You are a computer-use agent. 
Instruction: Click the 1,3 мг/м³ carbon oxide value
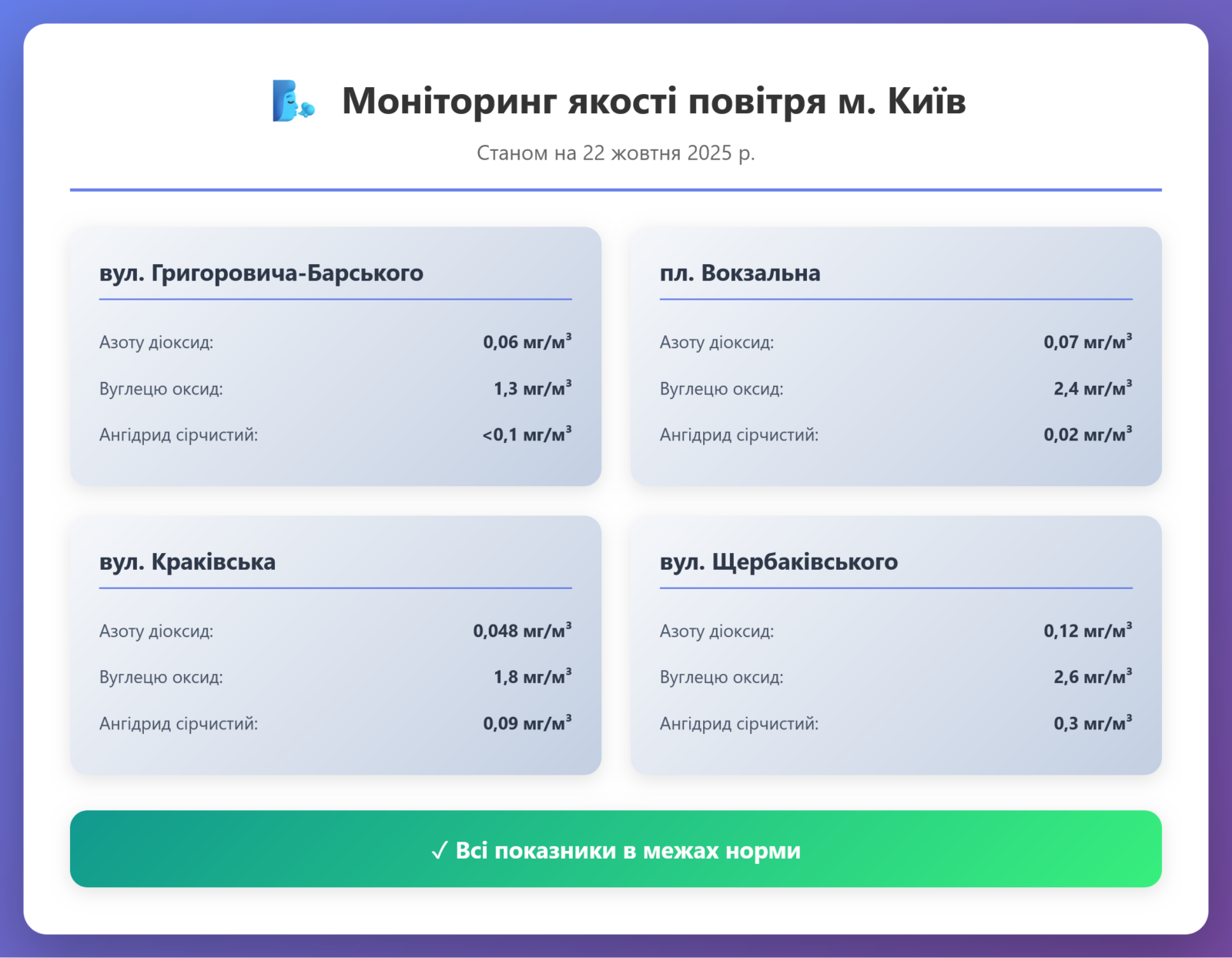click(x=532, y=388)
